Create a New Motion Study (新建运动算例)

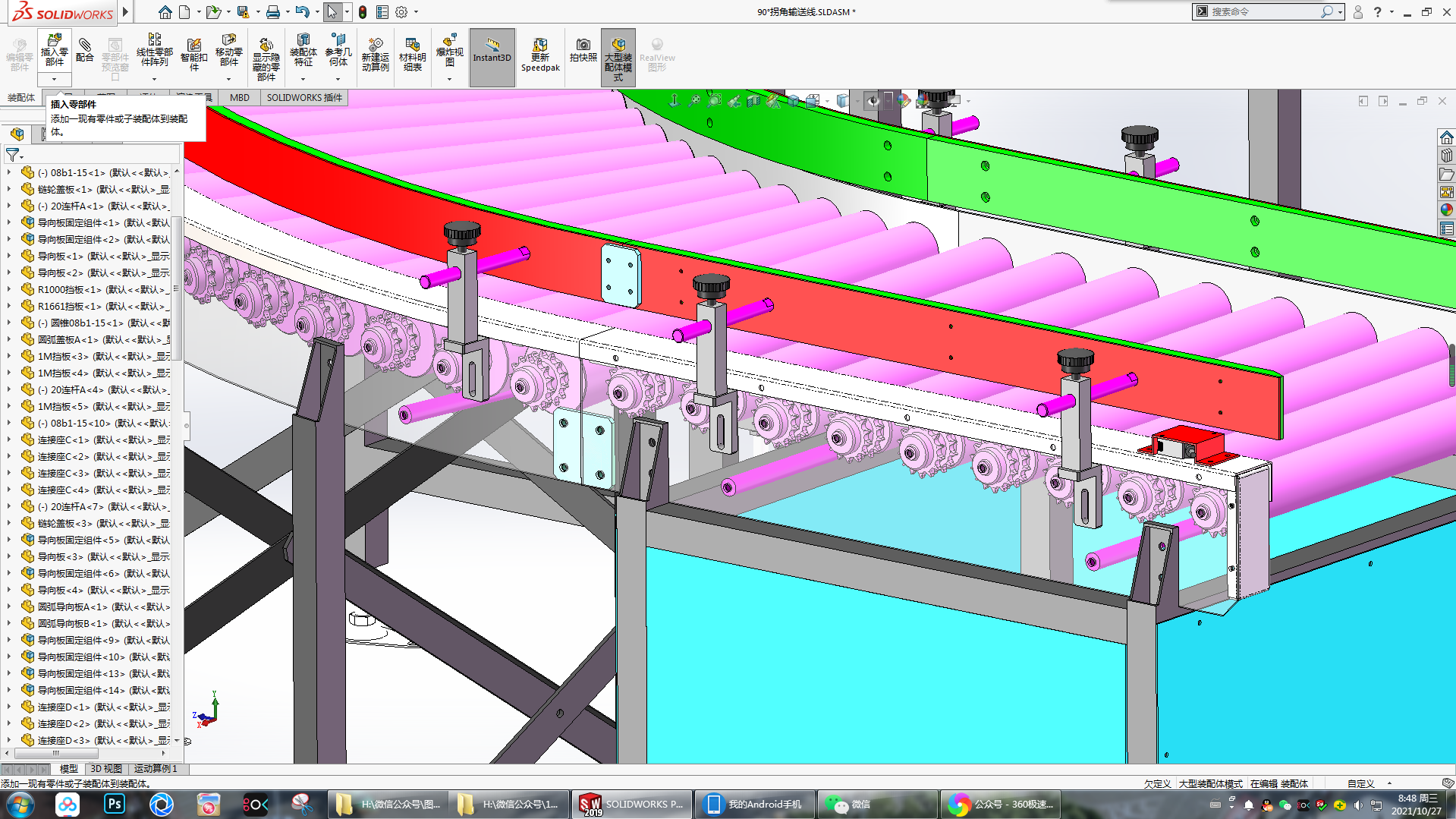pos(375,55)
